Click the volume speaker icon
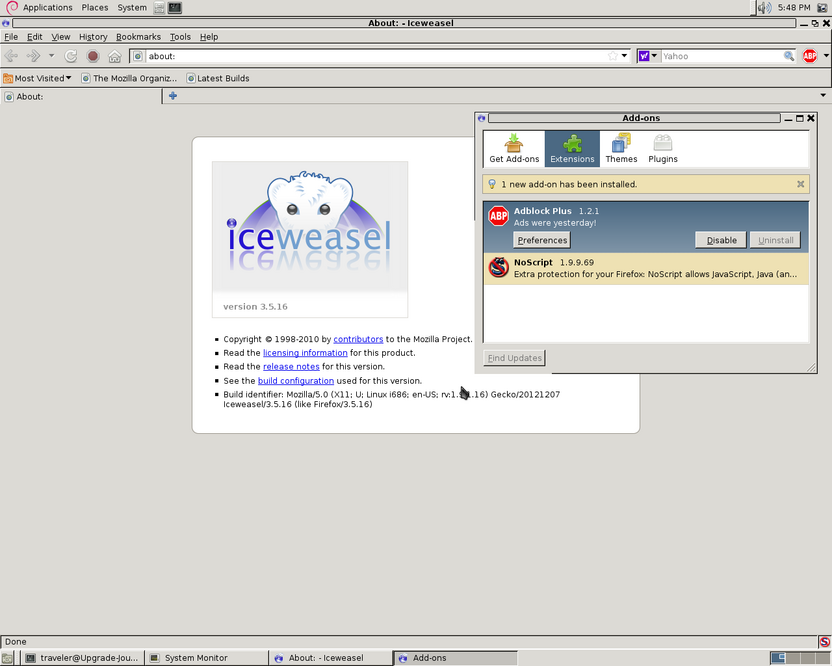832x666 pixels. (764, 7)
